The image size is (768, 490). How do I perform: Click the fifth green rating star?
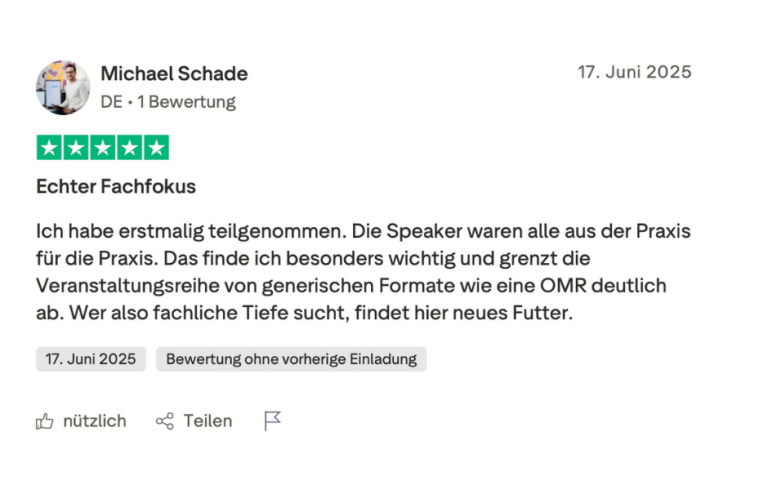pyautogui.click(x=155, y=148)
